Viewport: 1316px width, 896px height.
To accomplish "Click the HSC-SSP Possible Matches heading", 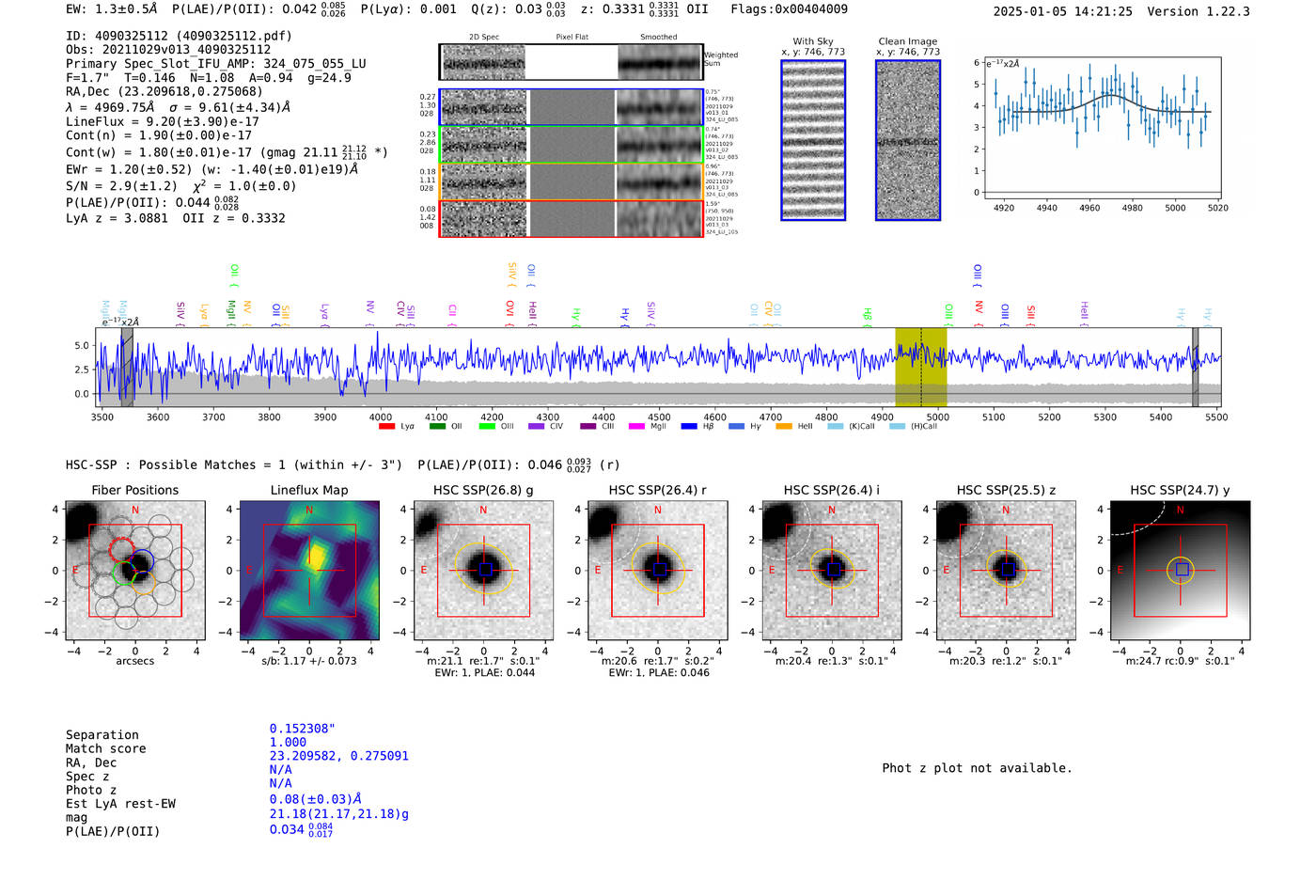I will click(234, 464).
